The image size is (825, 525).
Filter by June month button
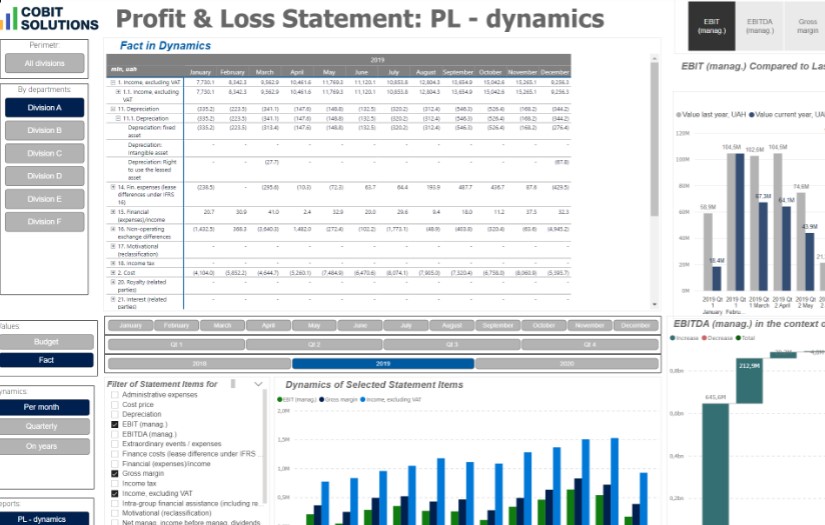(360, 326)
